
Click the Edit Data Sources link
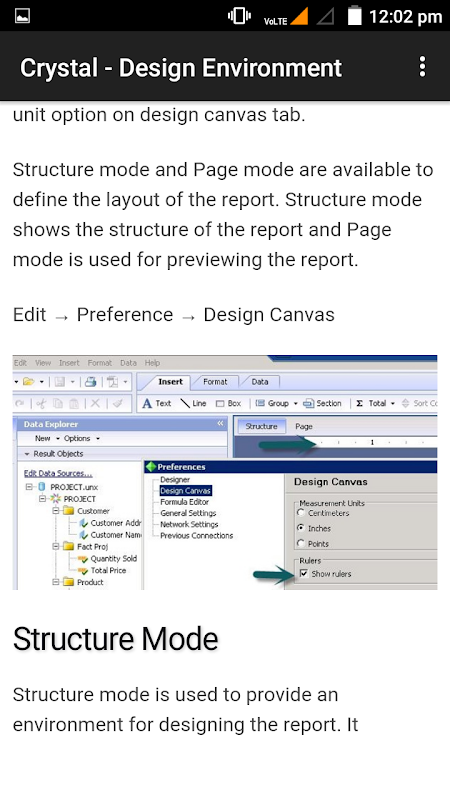[x=58, y=473]
